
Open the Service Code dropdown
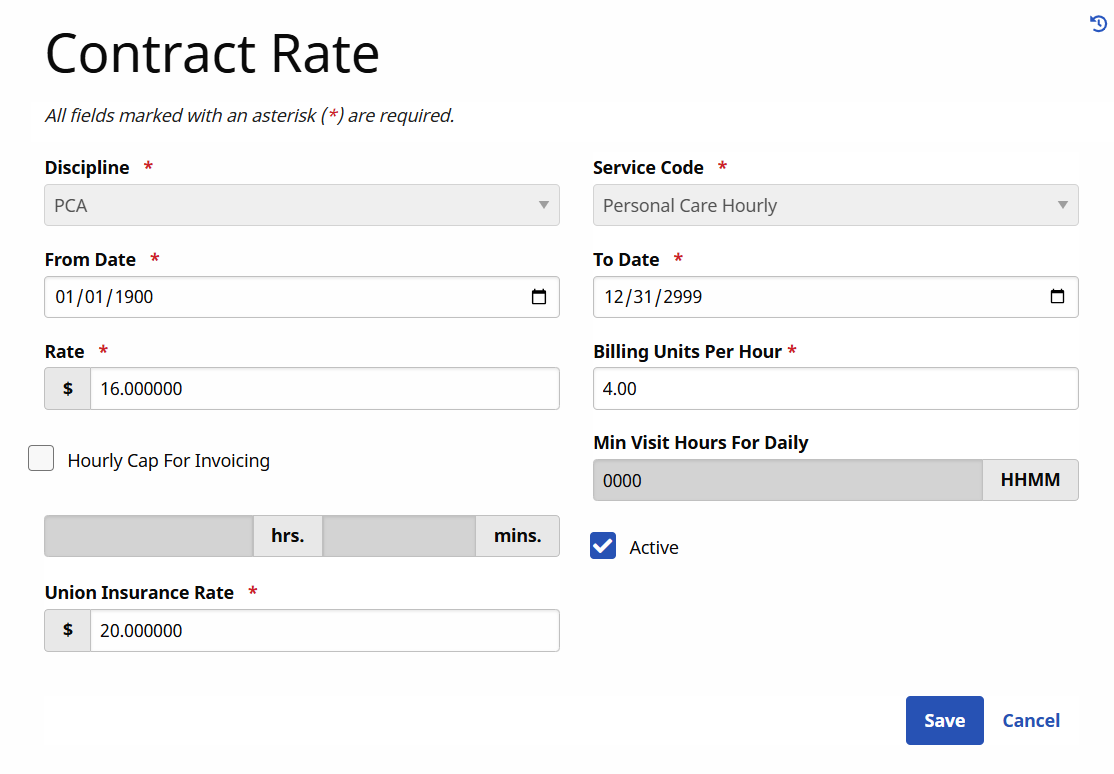(x=835, y=205)
